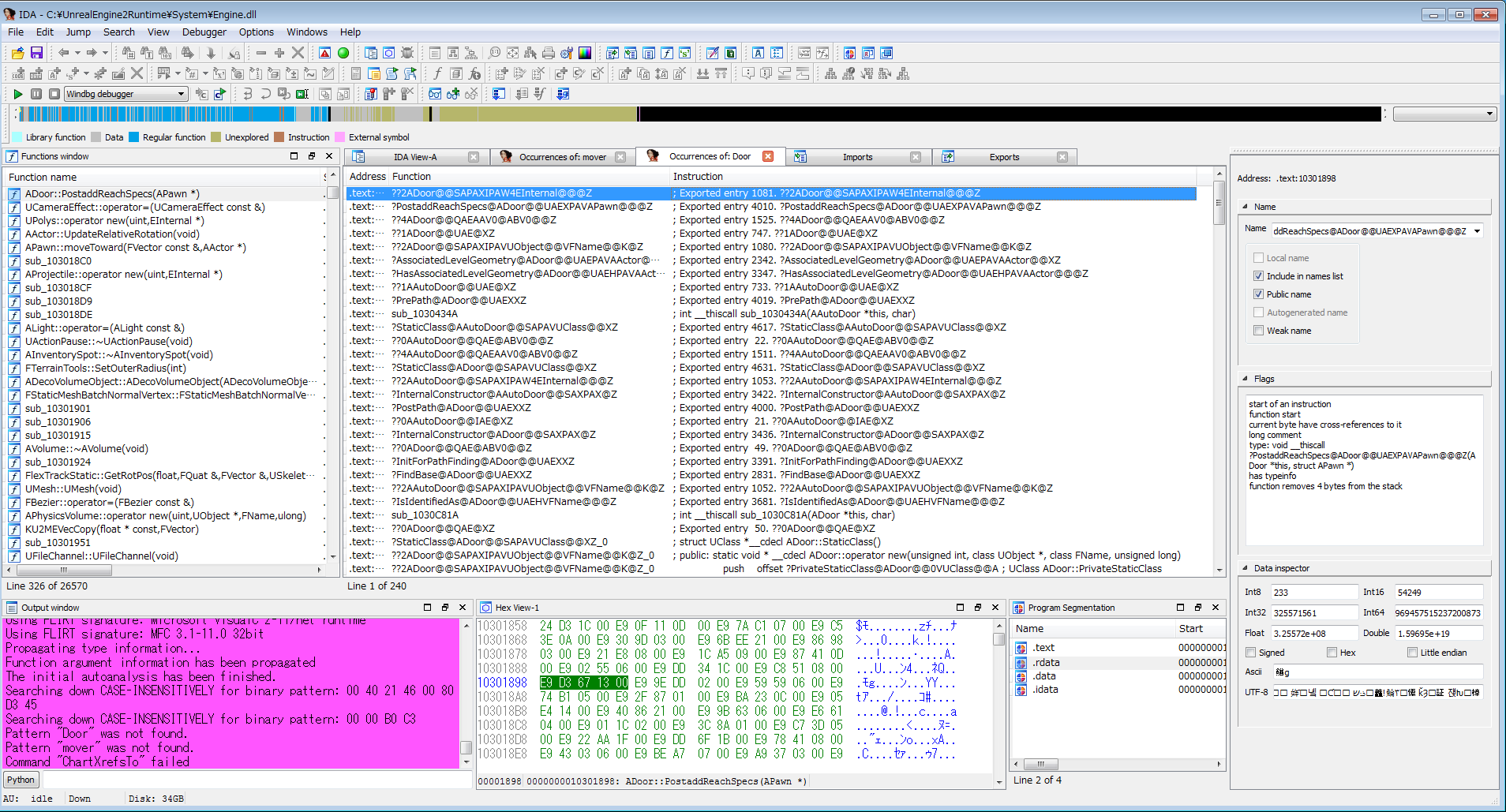This screenshot has width=1506, height=812.
Task: Open the jump forward history dropdown arrow
Action: point(106,53)
